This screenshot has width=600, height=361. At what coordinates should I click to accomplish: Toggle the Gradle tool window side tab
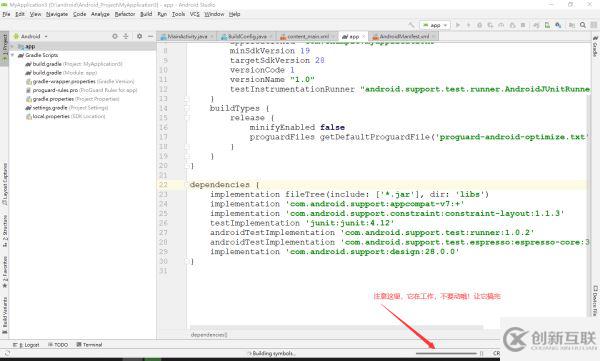click(595, 46)
